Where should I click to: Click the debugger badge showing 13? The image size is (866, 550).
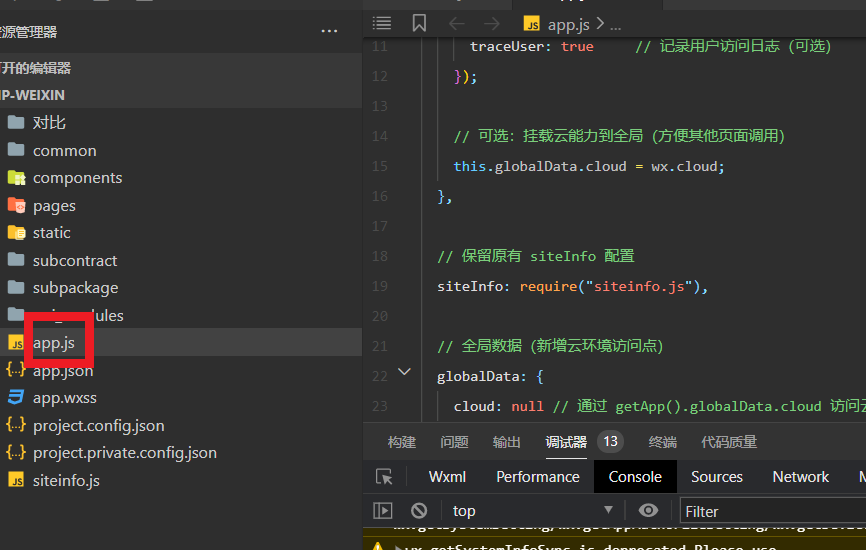610,441
